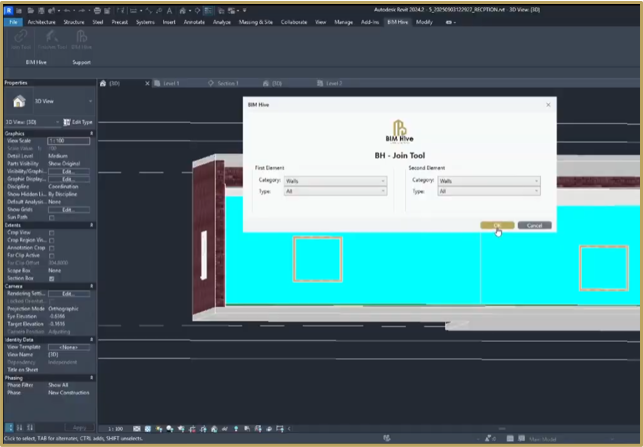Screen dimensions: 643x447
Task: Click the BIM Hive support ribbon icon
Action: pos(82,40)
